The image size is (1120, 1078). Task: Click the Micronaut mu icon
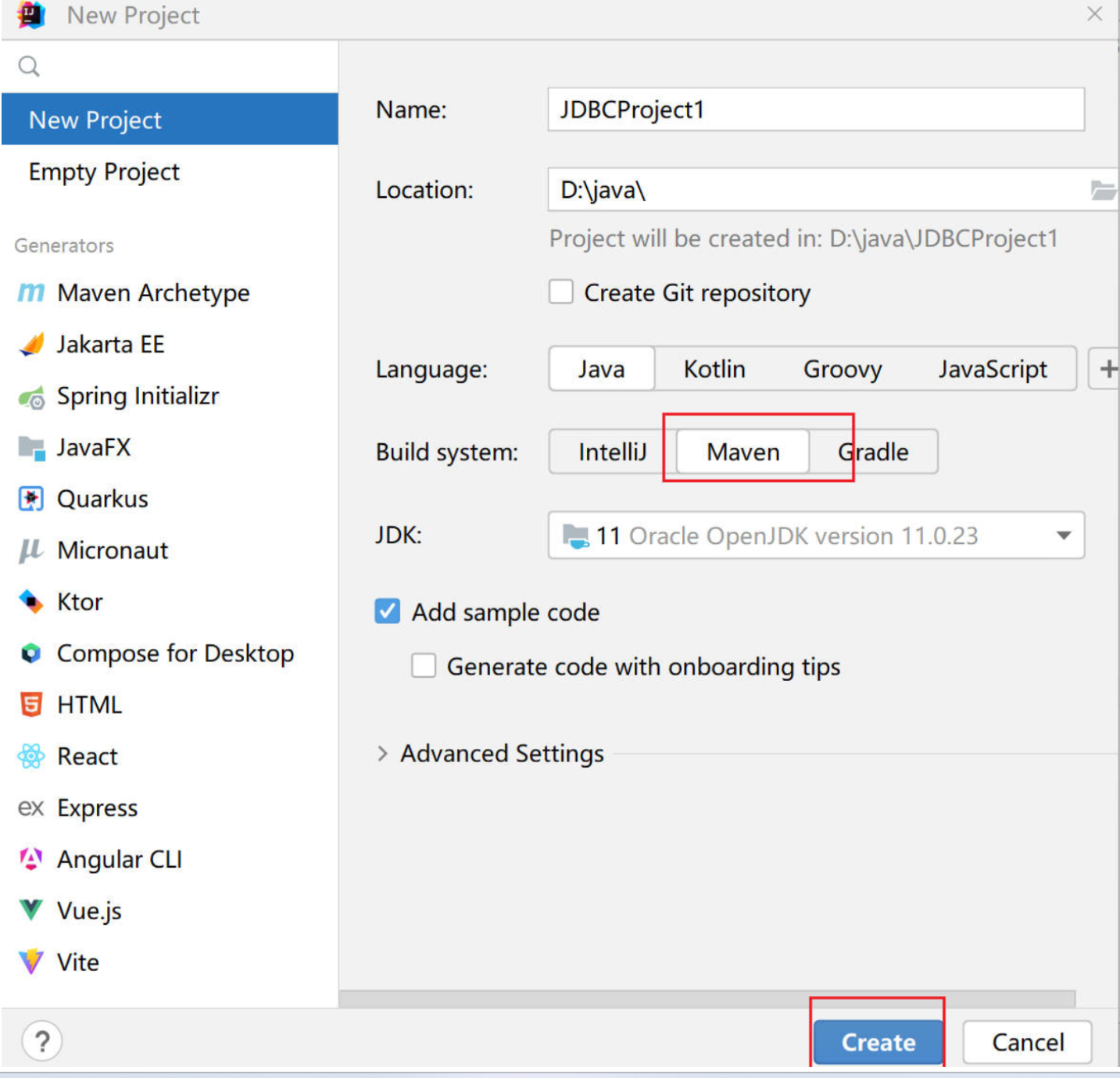(31, 550)
